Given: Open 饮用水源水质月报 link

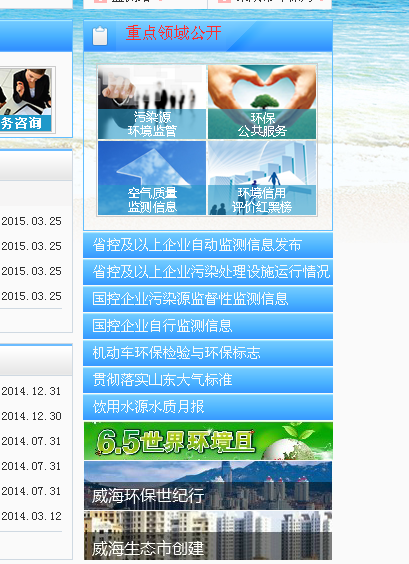Looking at the screenshot, I should point(208,407).
